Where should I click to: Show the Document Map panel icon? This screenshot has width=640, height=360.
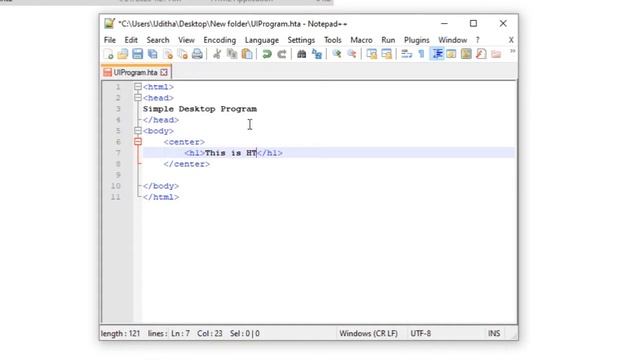[x=466, y=54]
